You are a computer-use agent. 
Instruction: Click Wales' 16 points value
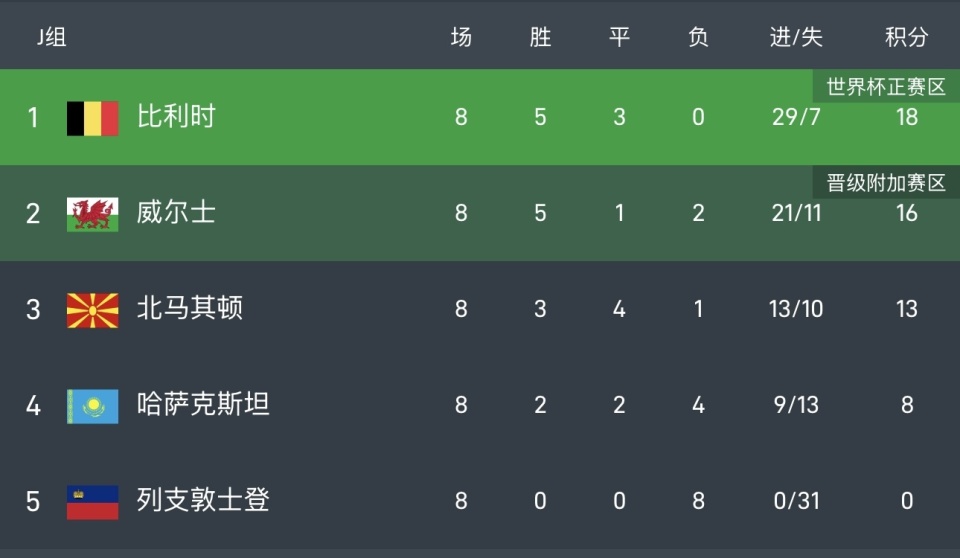click(906, 213)
